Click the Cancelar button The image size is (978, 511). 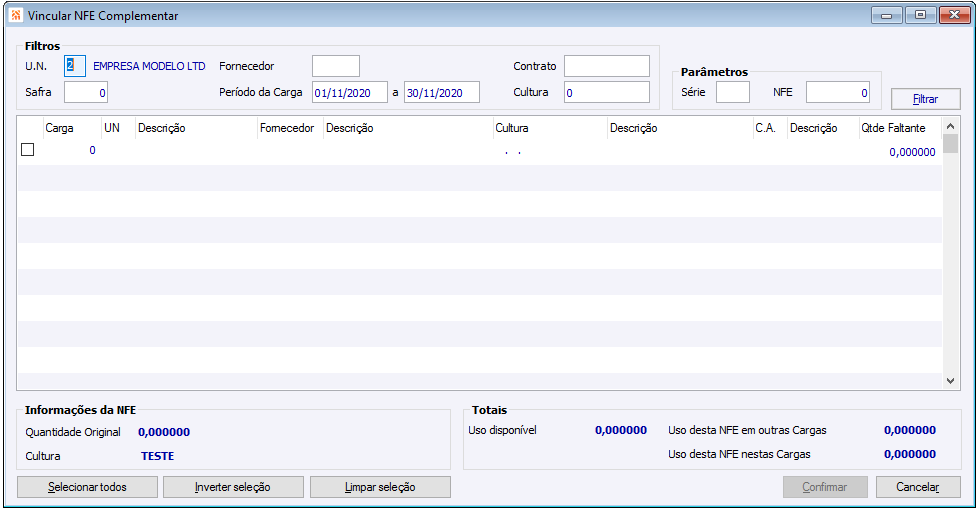pos(918,487)
